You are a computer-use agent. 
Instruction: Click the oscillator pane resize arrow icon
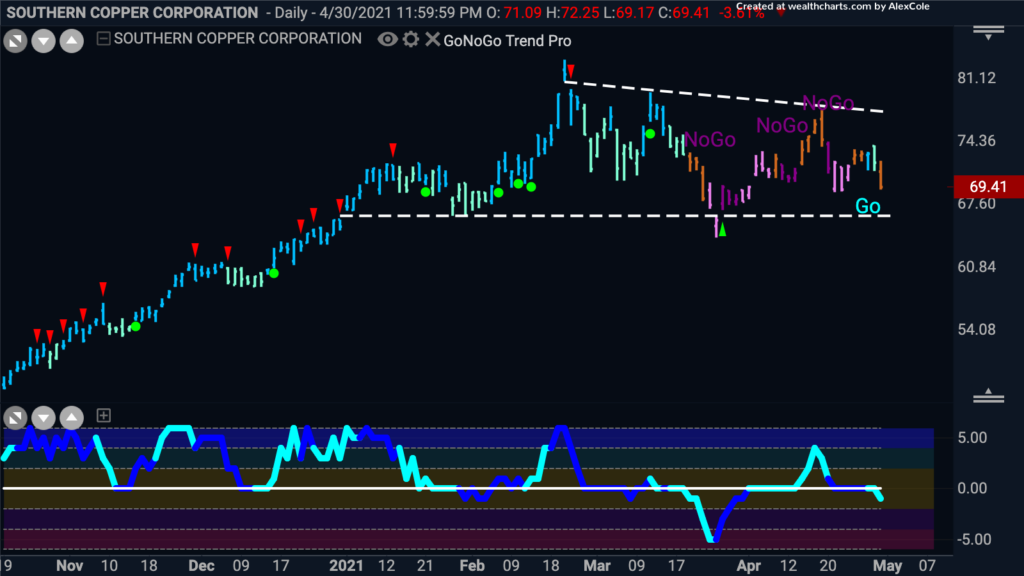(x=15, y=417)
